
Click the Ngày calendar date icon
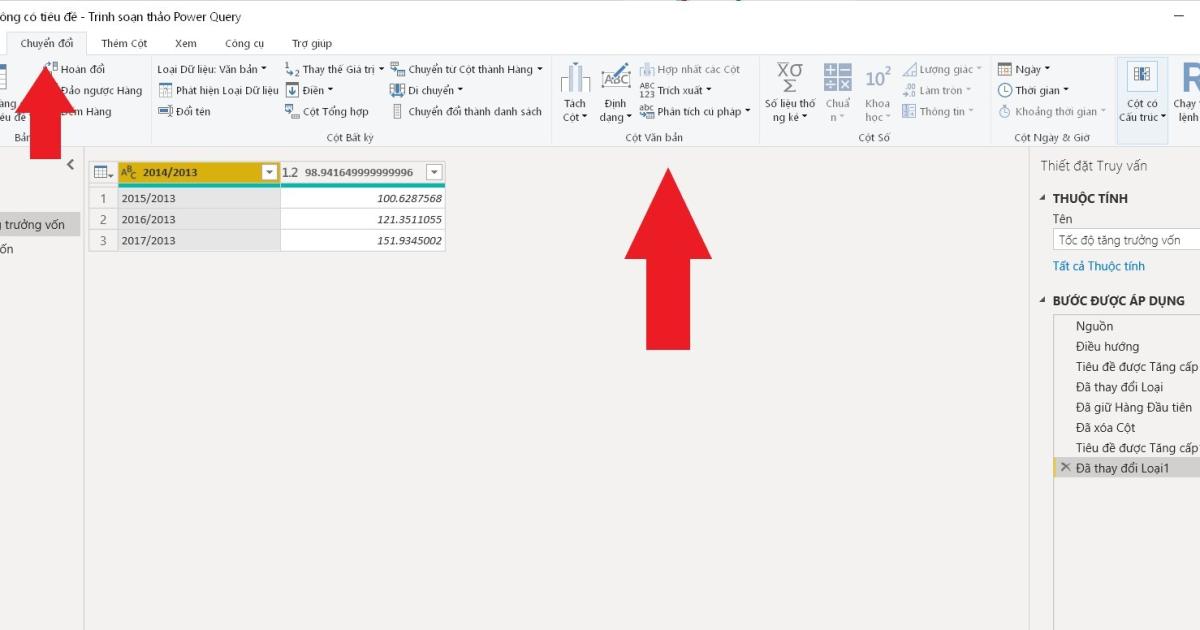pyautogui.click(x=1005, y=69)
